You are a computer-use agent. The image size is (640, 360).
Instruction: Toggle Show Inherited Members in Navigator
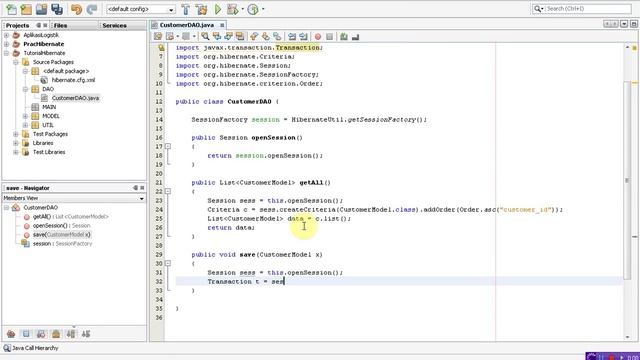tap(11, 334)
